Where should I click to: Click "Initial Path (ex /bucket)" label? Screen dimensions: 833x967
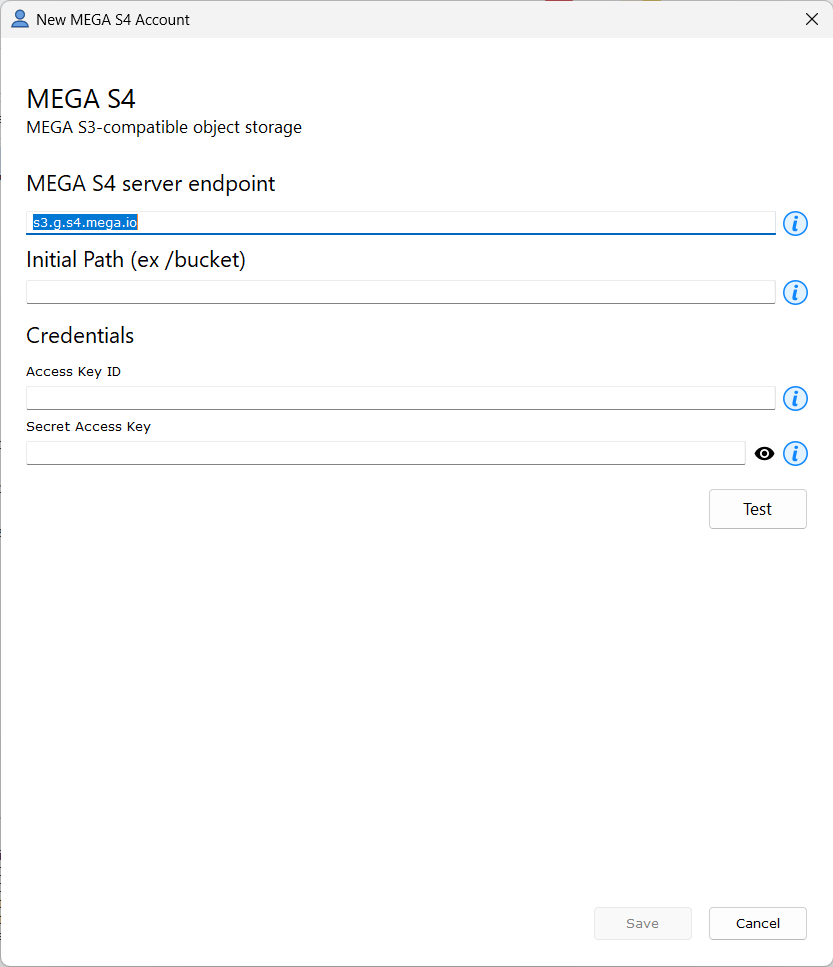pyautogui.click(x=136, y=260)
